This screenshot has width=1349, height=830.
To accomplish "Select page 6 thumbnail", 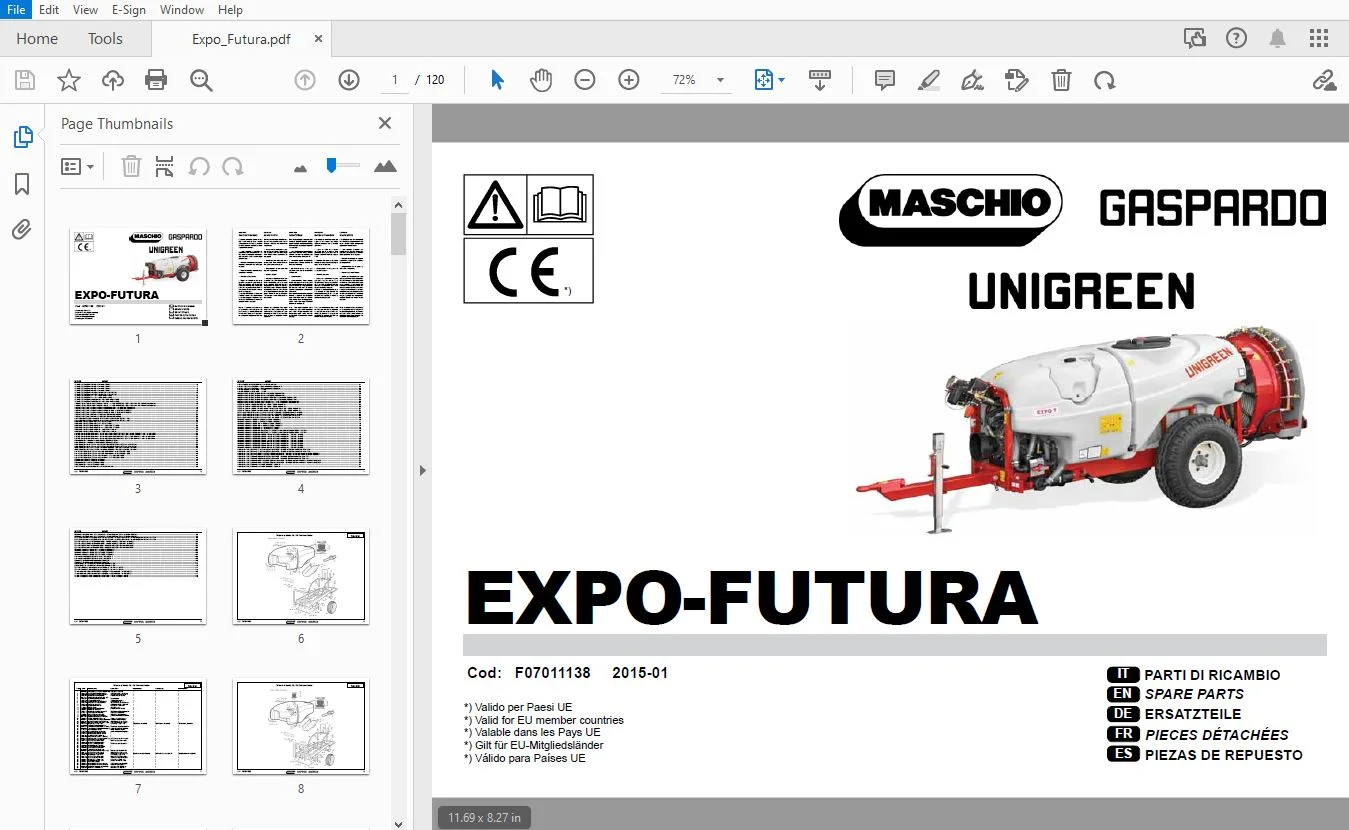I will click(301, 576).
